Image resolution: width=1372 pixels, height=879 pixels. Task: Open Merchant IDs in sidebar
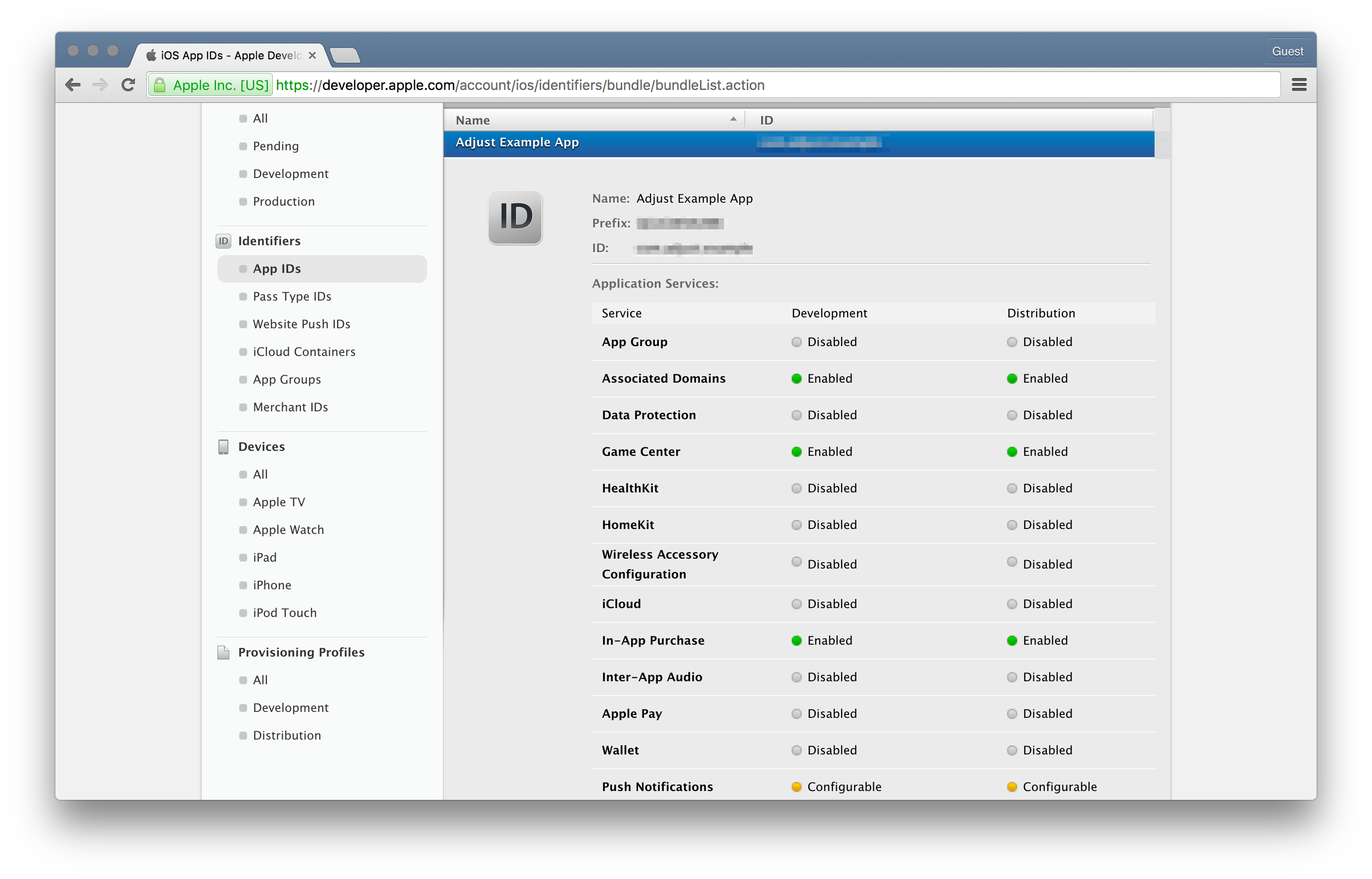[291, 407]
